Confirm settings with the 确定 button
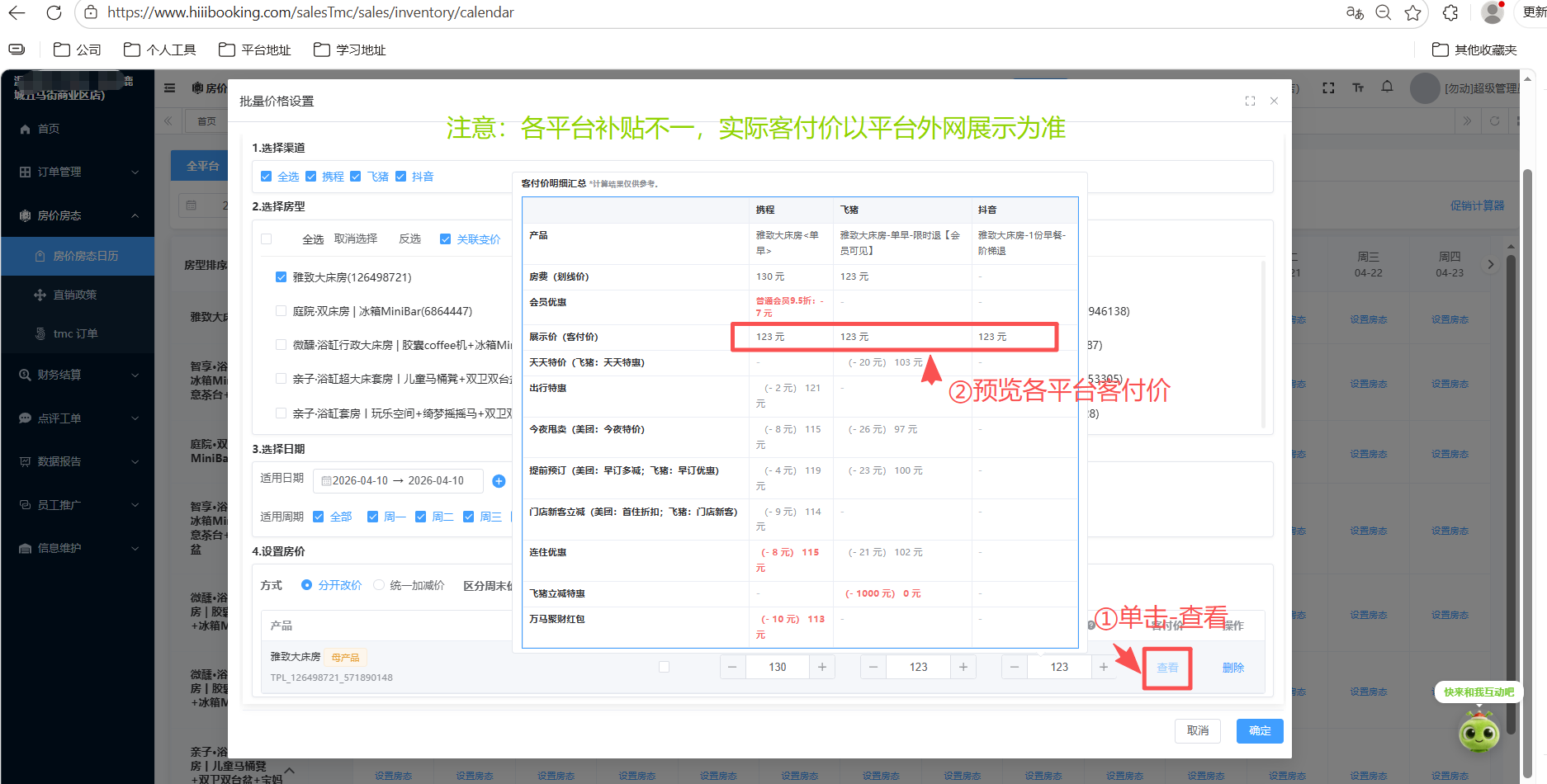The height and width of the screenshot is (784, 1547). coord(1259,731)
